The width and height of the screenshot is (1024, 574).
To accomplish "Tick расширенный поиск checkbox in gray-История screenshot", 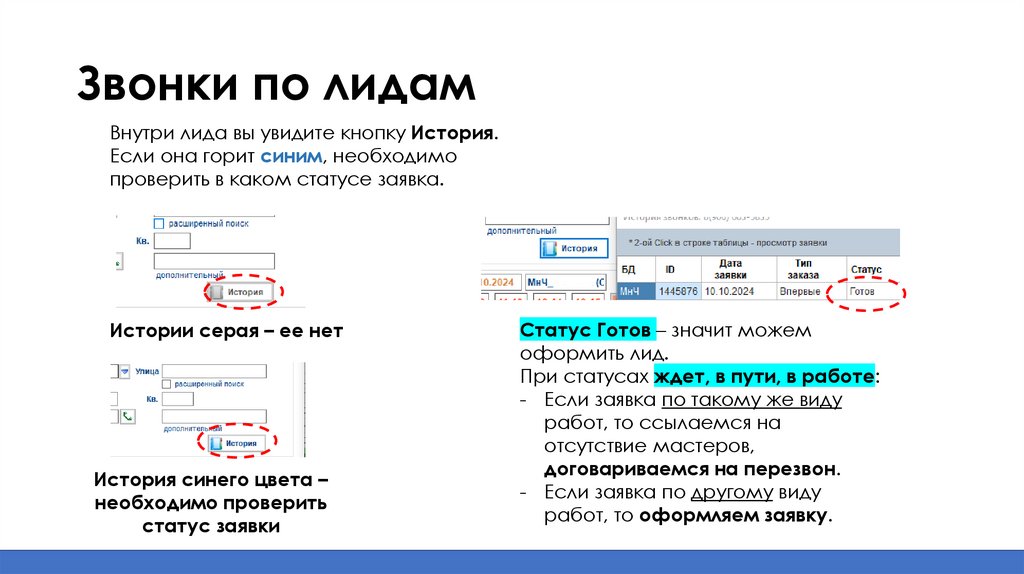I will coord(159,223).
